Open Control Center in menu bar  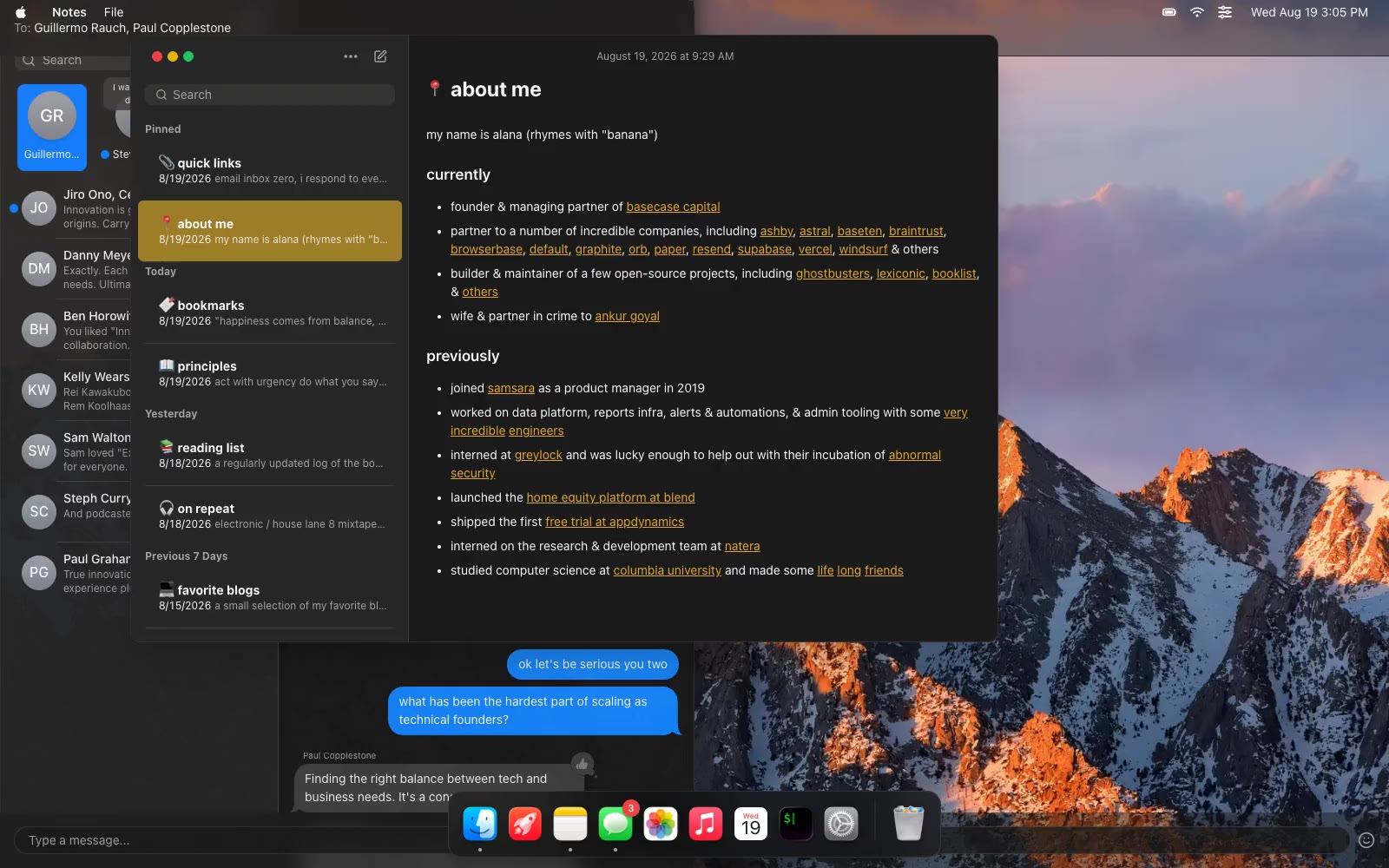click(1225, 12)
